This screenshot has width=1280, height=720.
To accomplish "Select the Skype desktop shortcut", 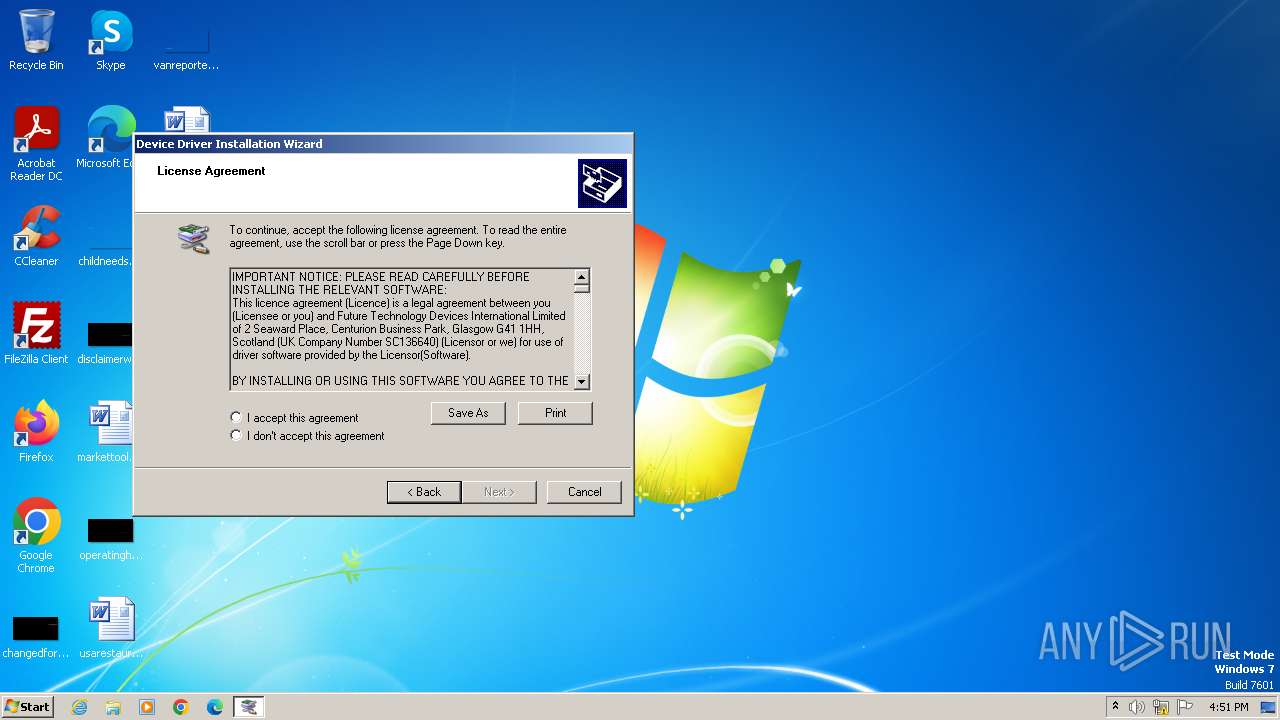I will coord(111,40).
